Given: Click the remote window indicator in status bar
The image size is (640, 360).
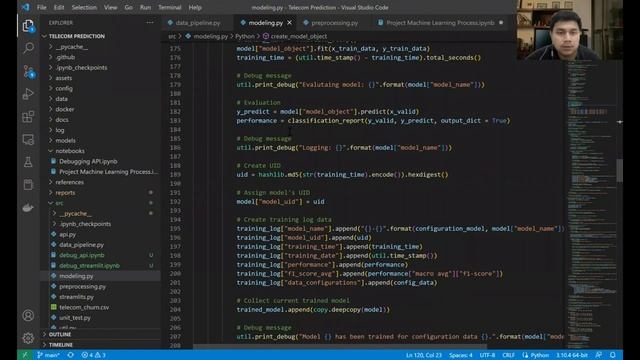Looking at the screenshot, I should tap(25, 355).
